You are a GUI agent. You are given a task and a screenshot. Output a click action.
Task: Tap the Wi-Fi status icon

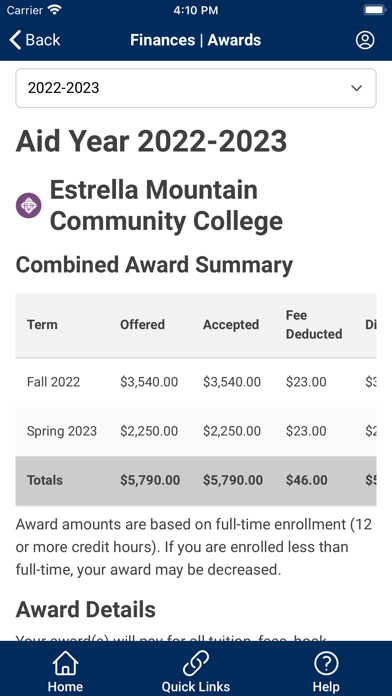pyautogui.click(x=55, y=10)
